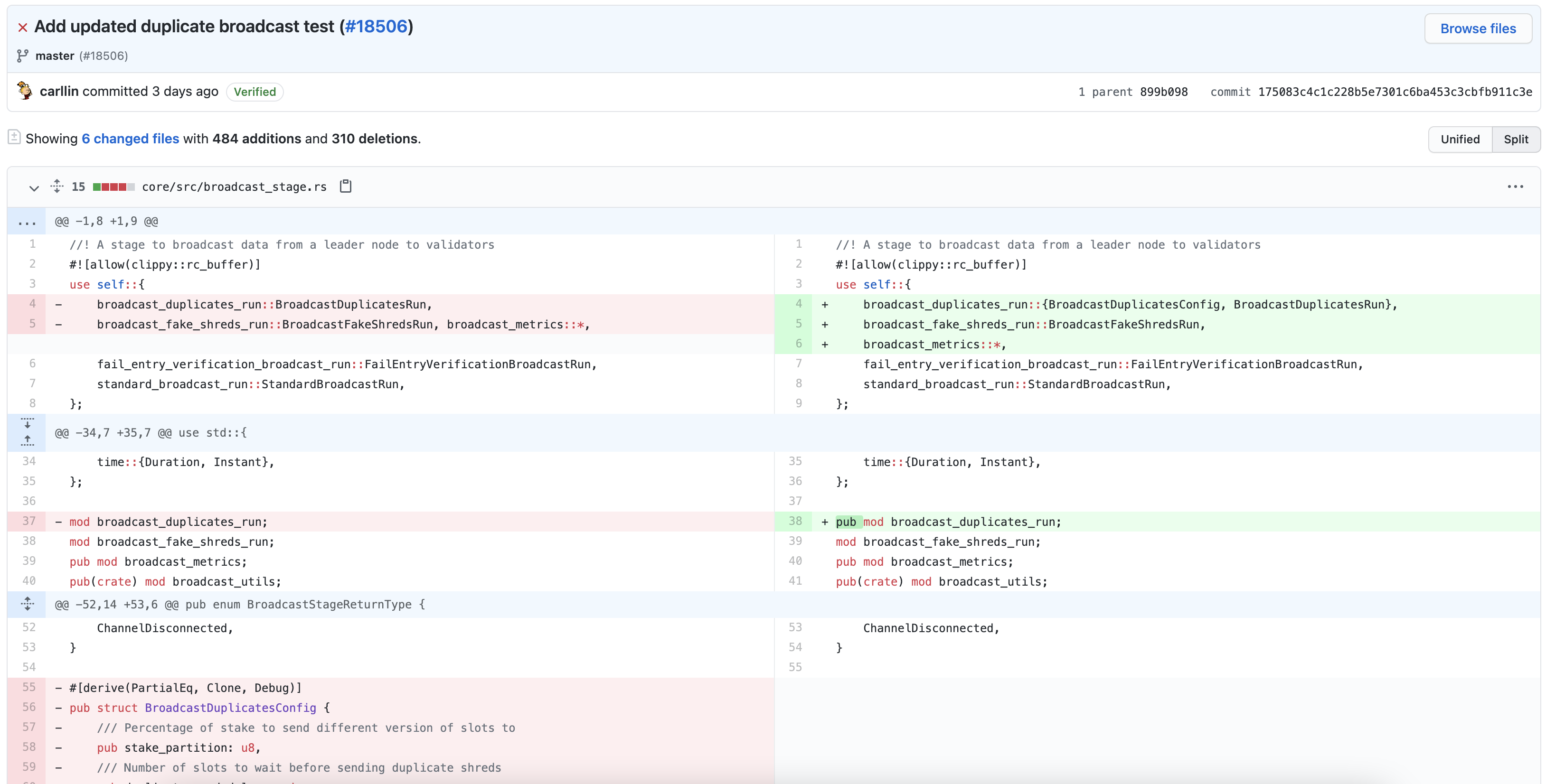The width and height of the screenshot is (1546, 784).
Task: Expand all lines icon in file header
Action: [57, 186]
